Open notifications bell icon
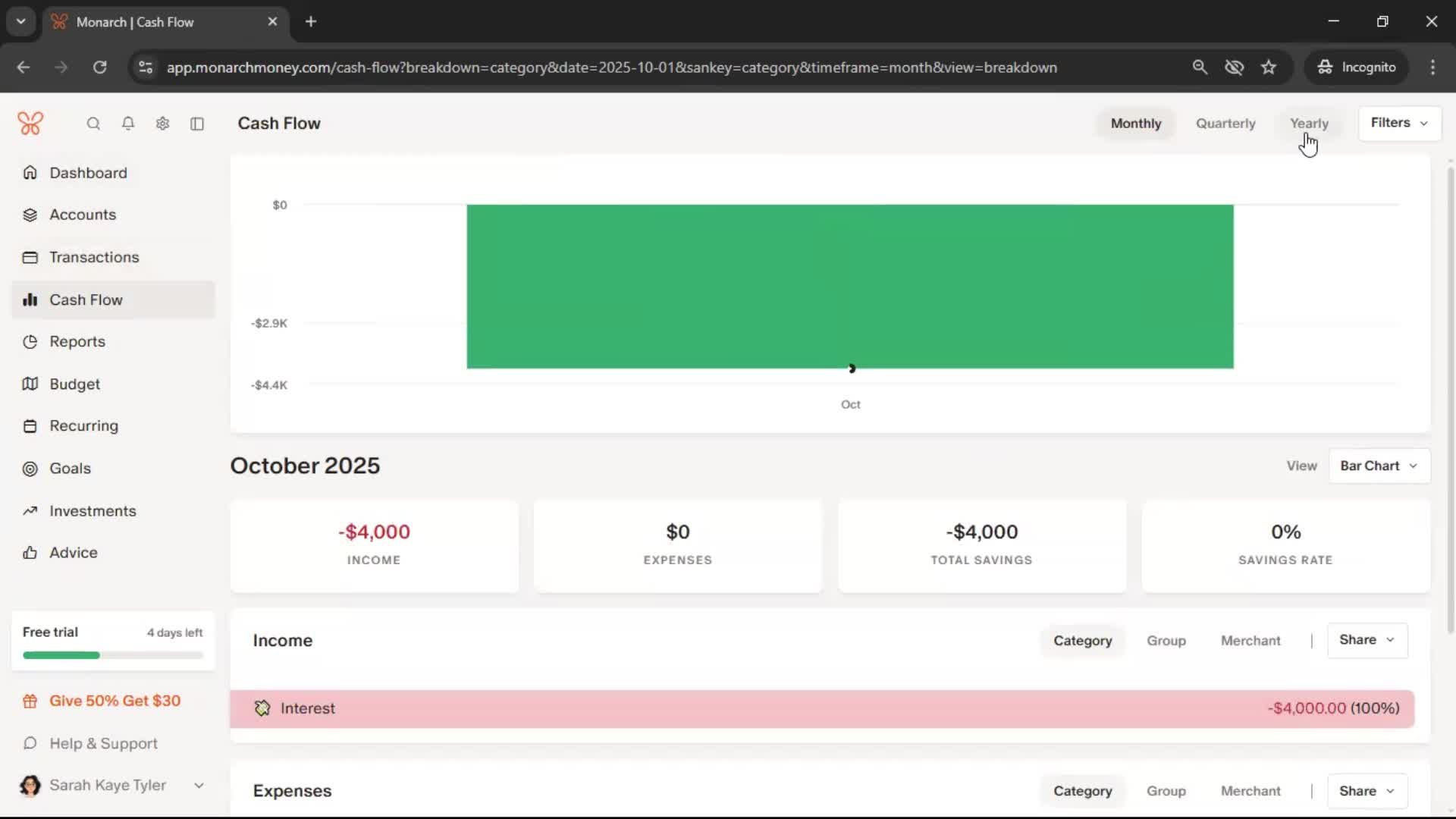 (x=128, y=124)
